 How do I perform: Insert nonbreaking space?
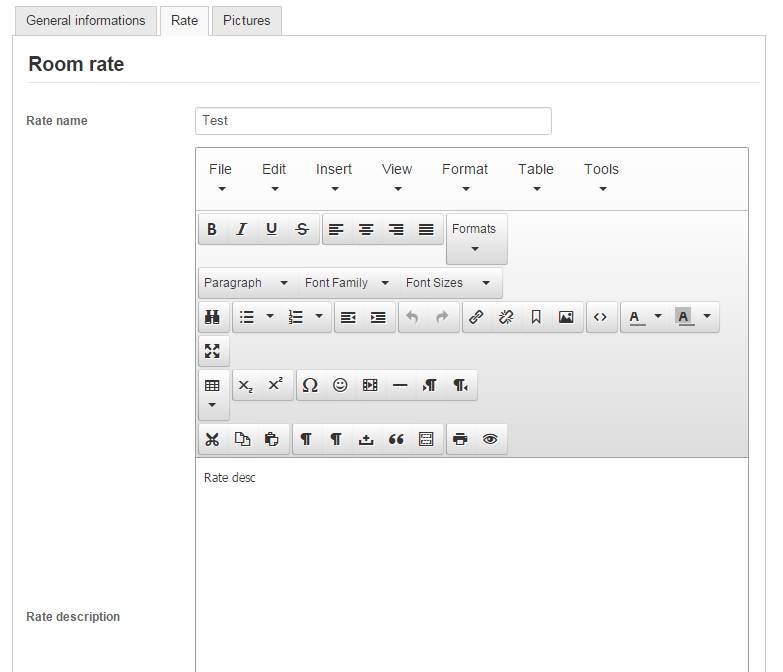tap(367, 439)
